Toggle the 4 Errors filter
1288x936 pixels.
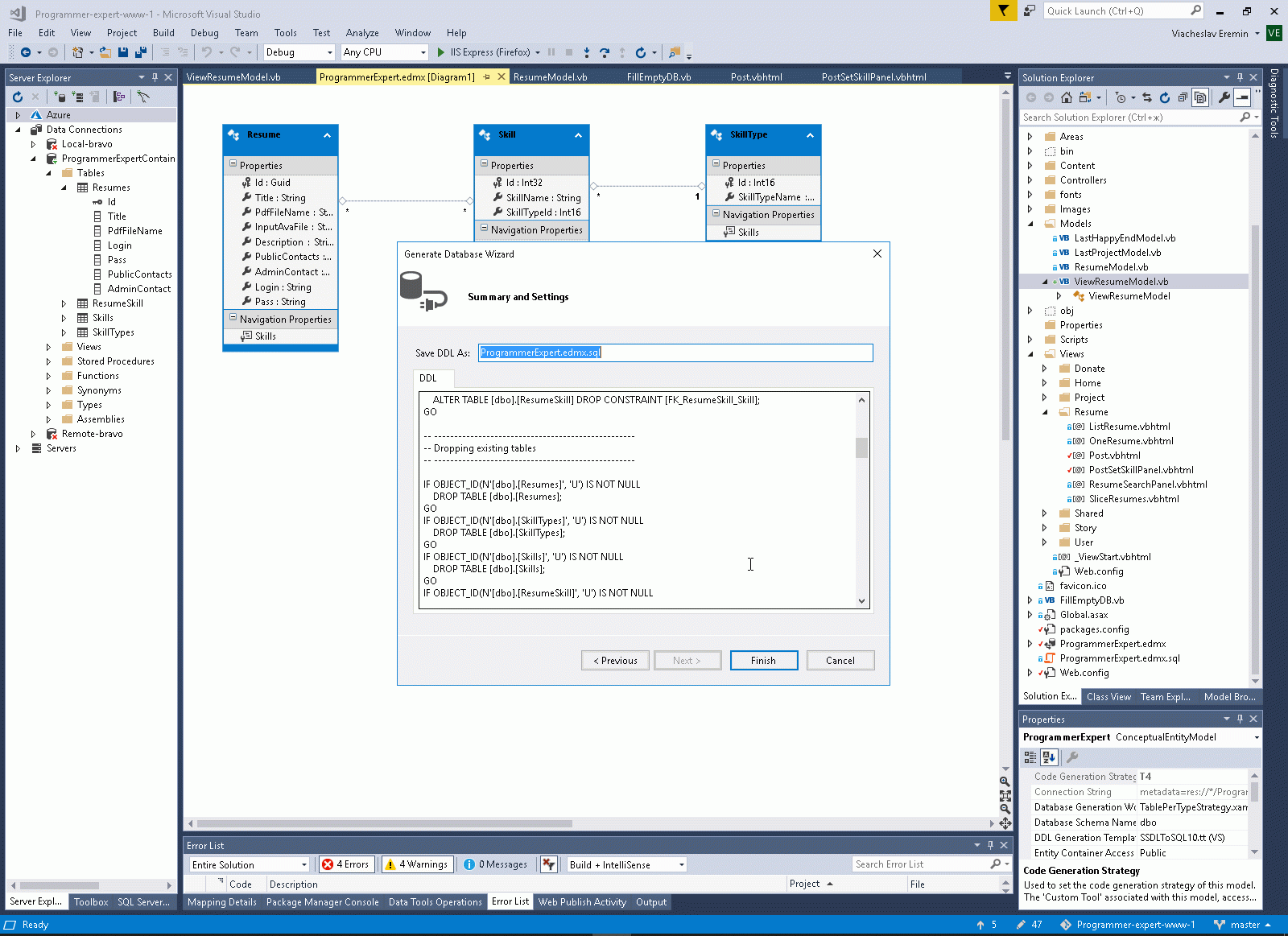click(x=346, y=864)
